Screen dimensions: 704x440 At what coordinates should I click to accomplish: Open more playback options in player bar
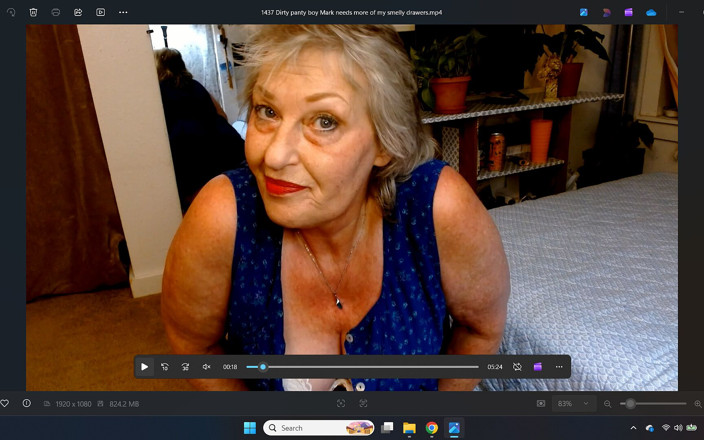click(559, 367)
